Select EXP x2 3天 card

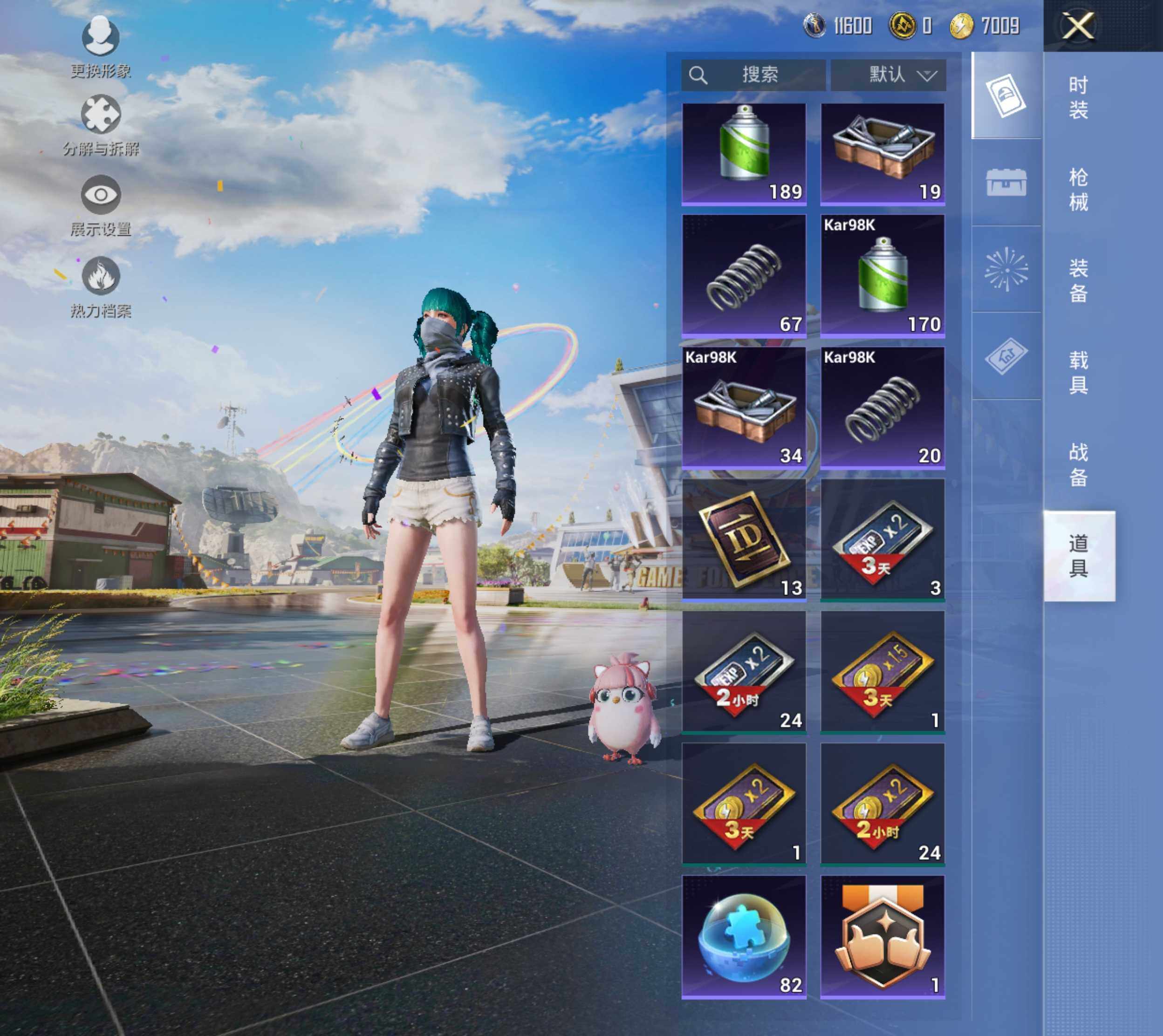883,540
